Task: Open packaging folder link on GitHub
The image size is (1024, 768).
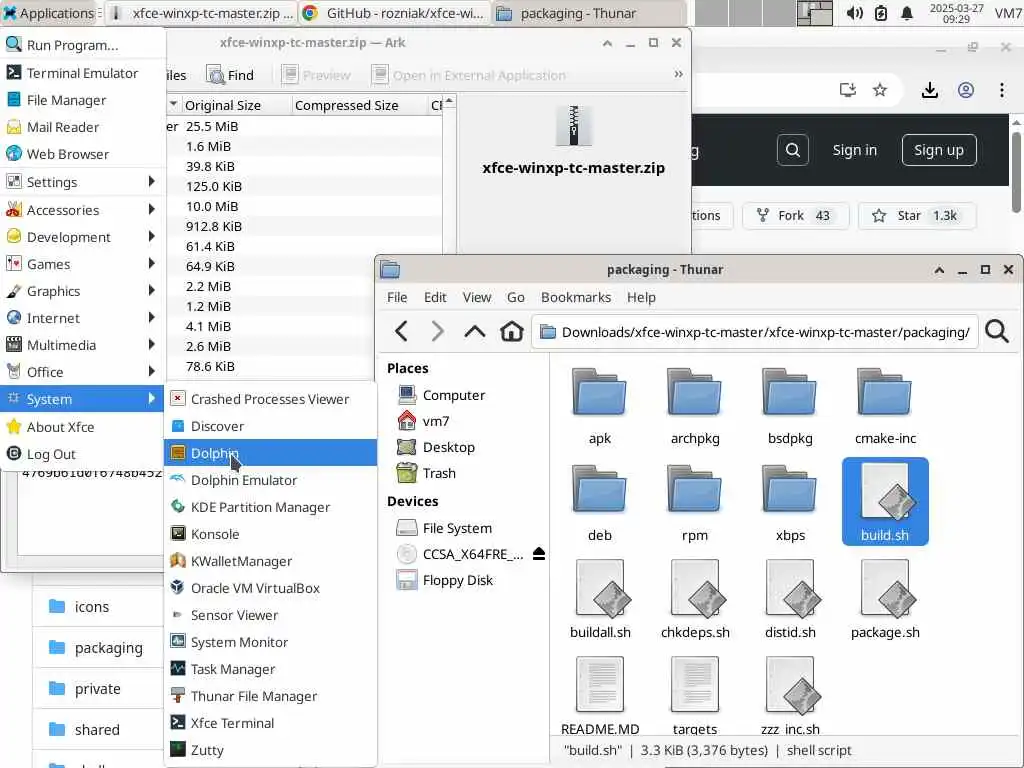Action: pyautogui.click(x=108, y=647)
